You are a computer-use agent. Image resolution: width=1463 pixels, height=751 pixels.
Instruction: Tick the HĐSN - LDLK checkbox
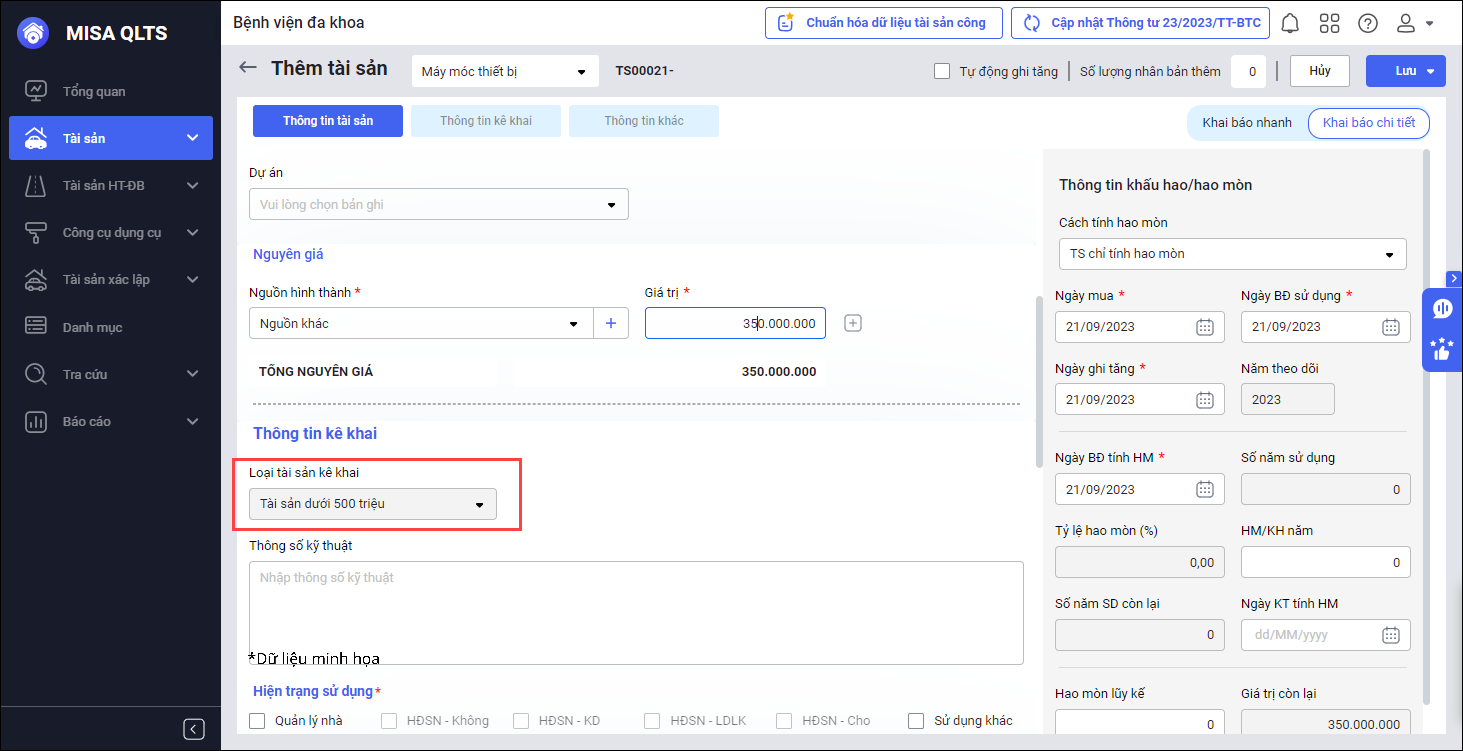tap(652, 721)
